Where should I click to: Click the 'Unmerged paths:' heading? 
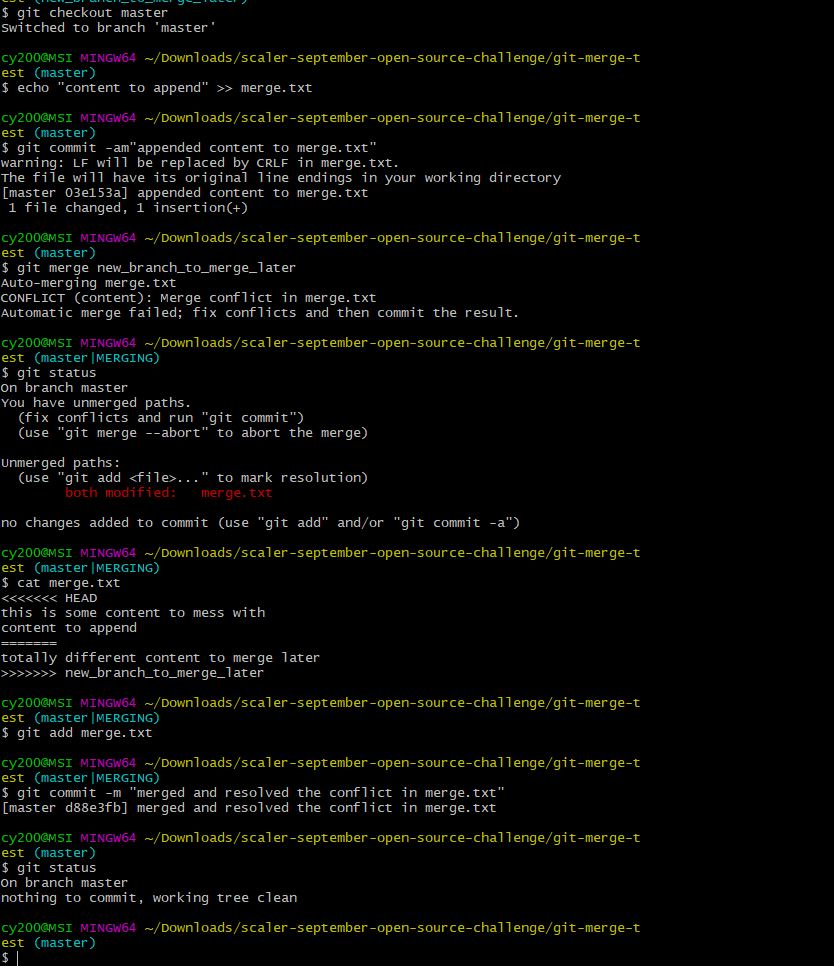(x=60, y=463)
